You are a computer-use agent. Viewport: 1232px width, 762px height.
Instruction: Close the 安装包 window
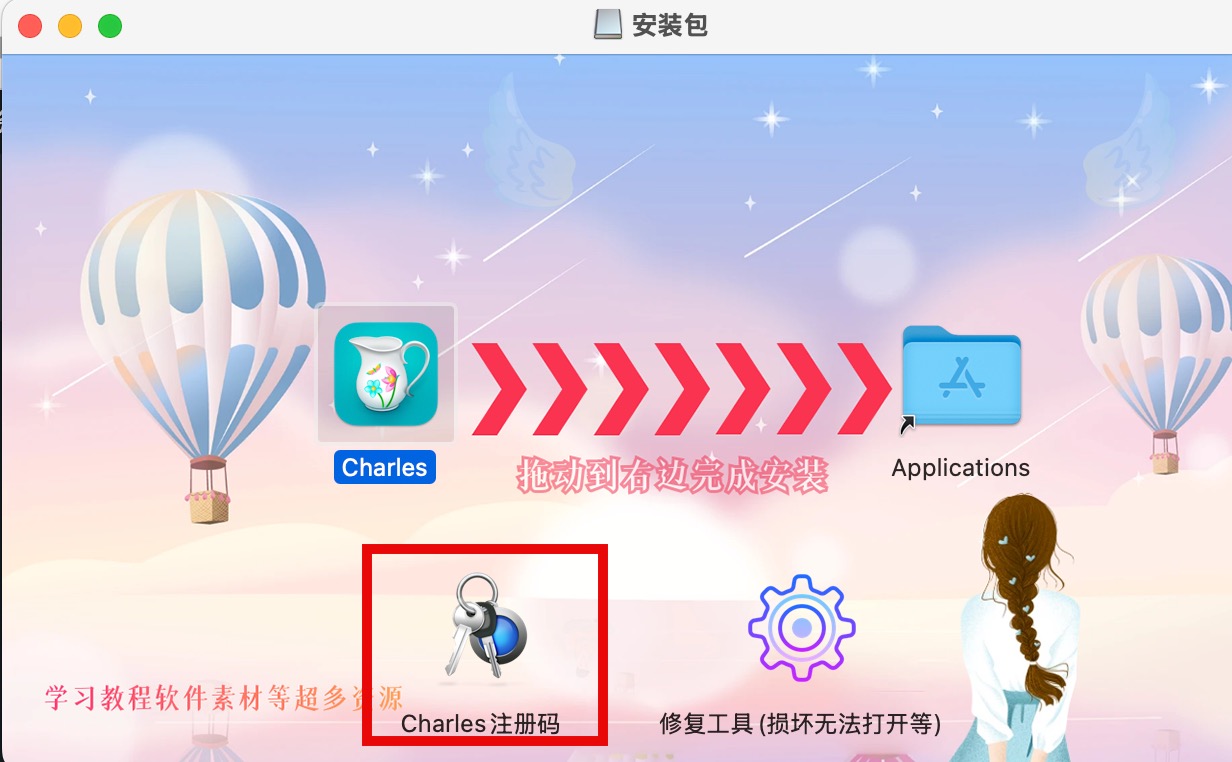coord(30,26)
